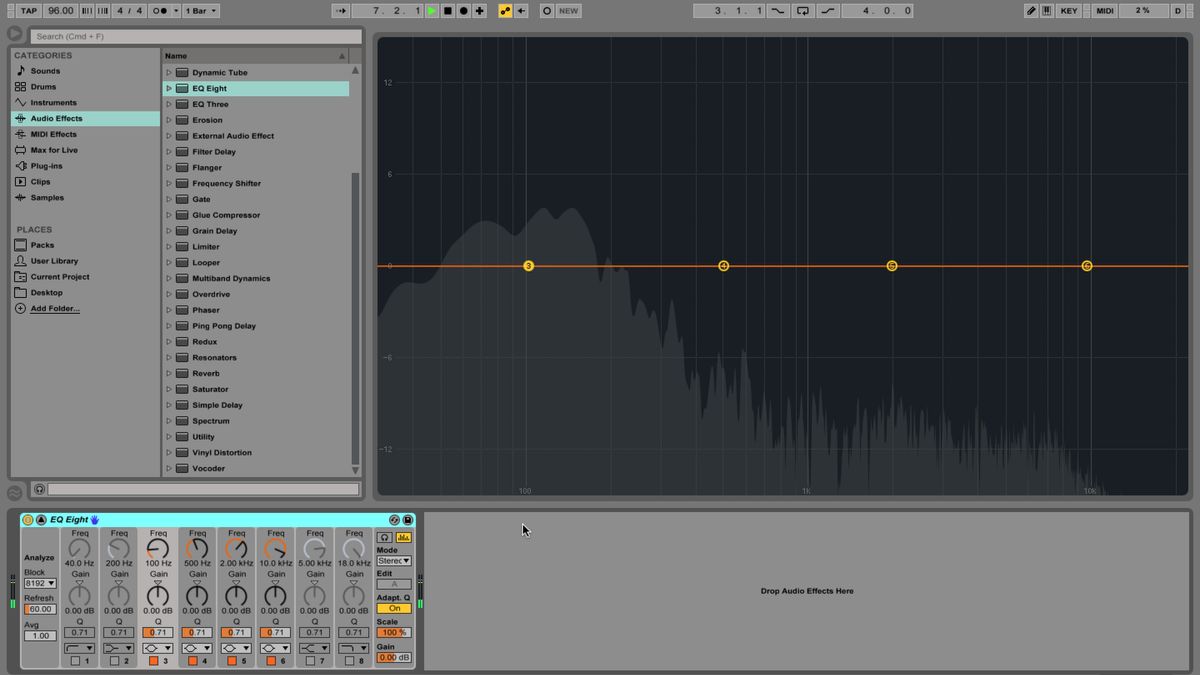The image size is (1200, 675).
Task: Start arrangement recording with the Record button
Action: point(464,11)
